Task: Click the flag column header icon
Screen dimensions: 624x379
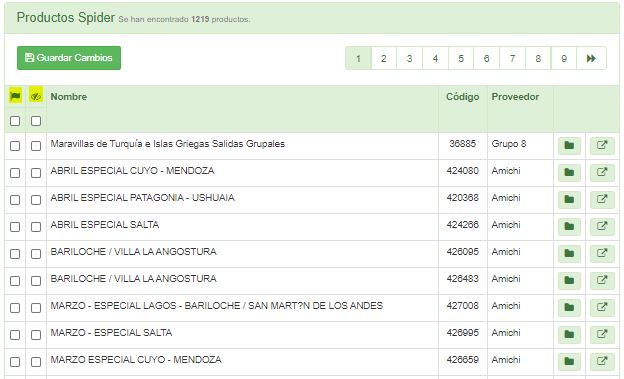Action: coord(15,96)
